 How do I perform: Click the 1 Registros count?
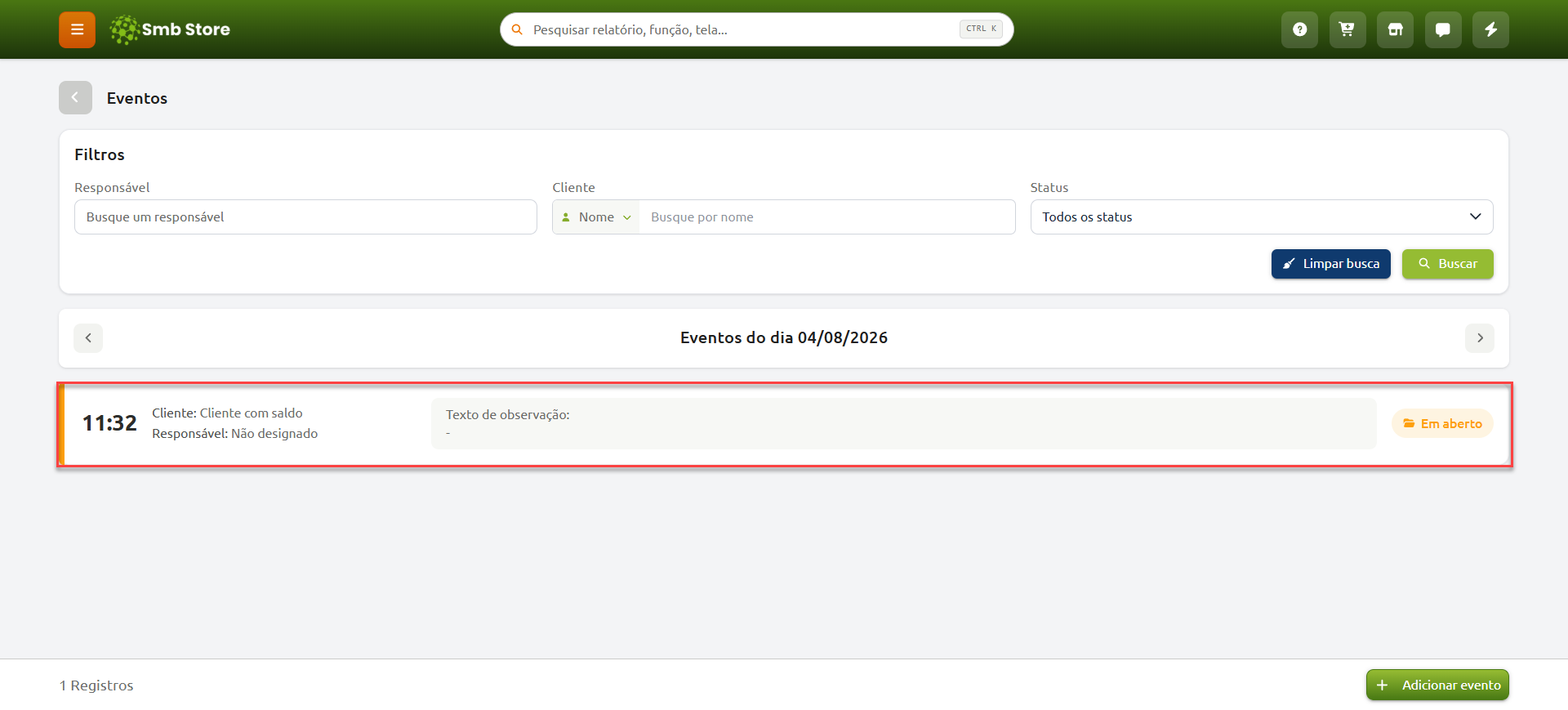pos(96,685)
